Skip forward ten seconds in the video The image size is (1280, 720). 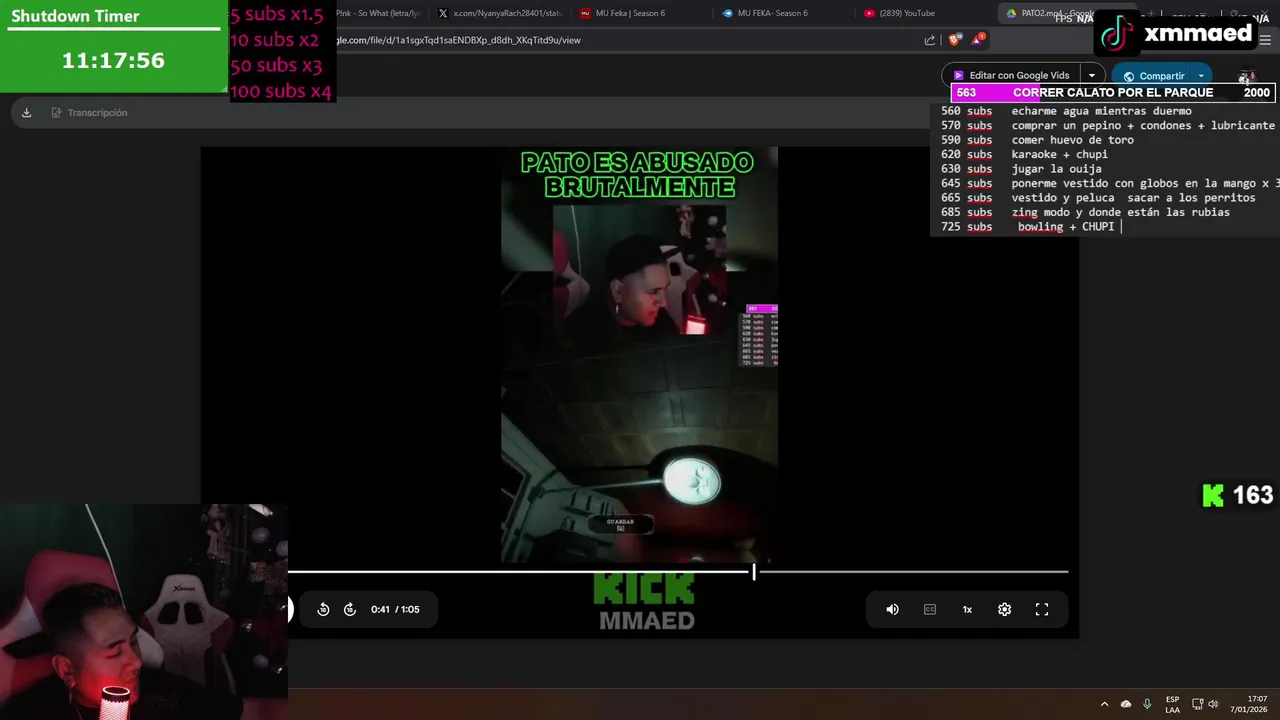349,609
